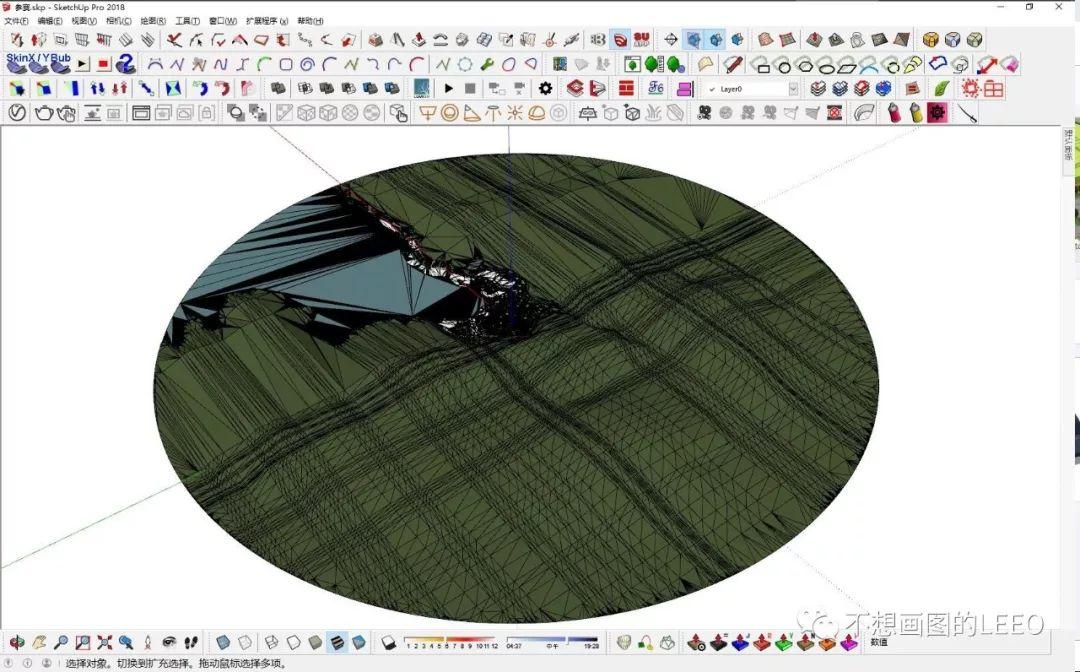Click the V-Ray spot light cone icon

[x=471, y=113]
